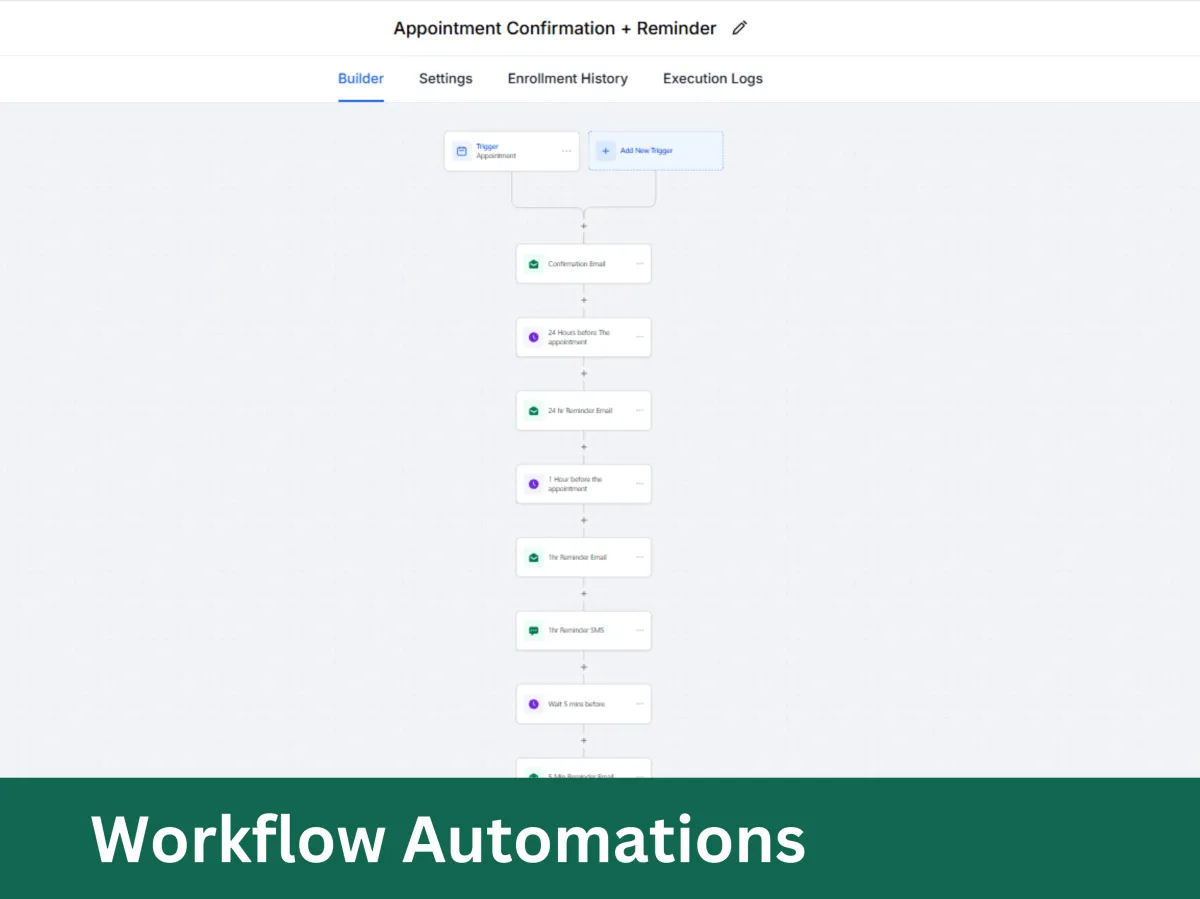Select the 24 hr Reminder Email label
Viewport: 1200px width, 899px height.
tap(580, 411)
